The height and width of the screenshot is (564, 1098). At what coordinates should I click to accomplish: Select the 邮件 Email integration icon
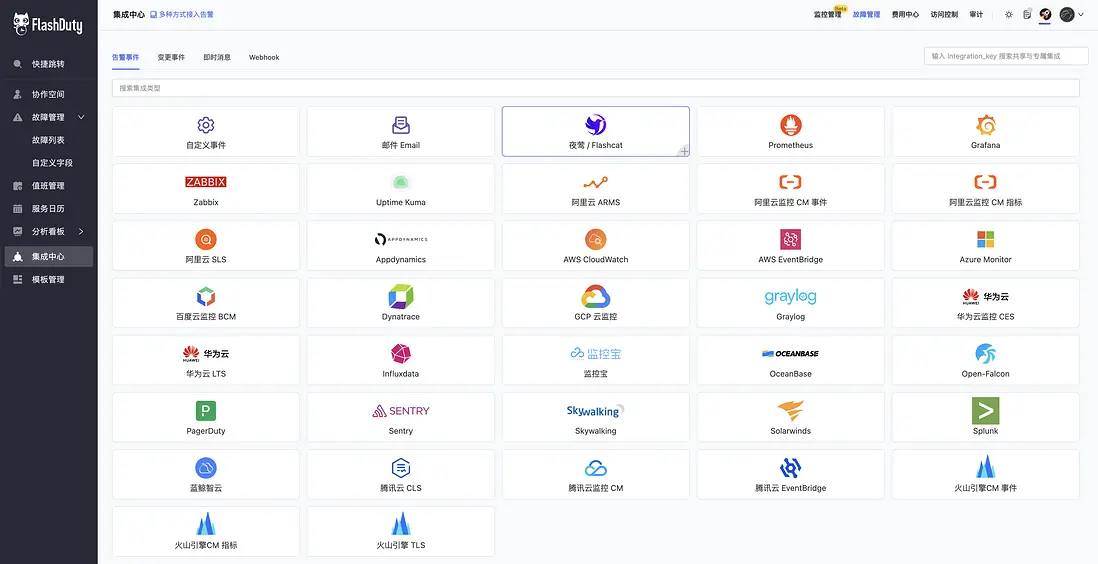pyautogui.click(x=401, y=125)
